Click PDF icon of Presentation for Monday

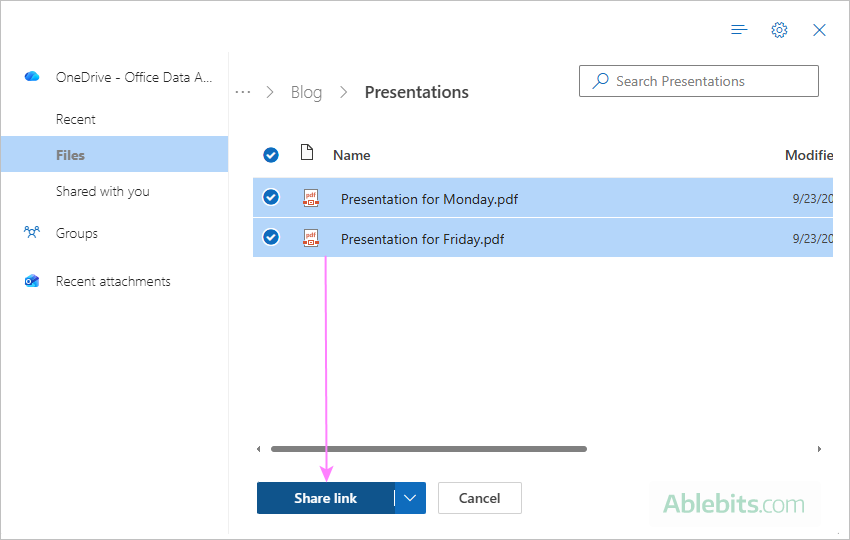point(311,198)
